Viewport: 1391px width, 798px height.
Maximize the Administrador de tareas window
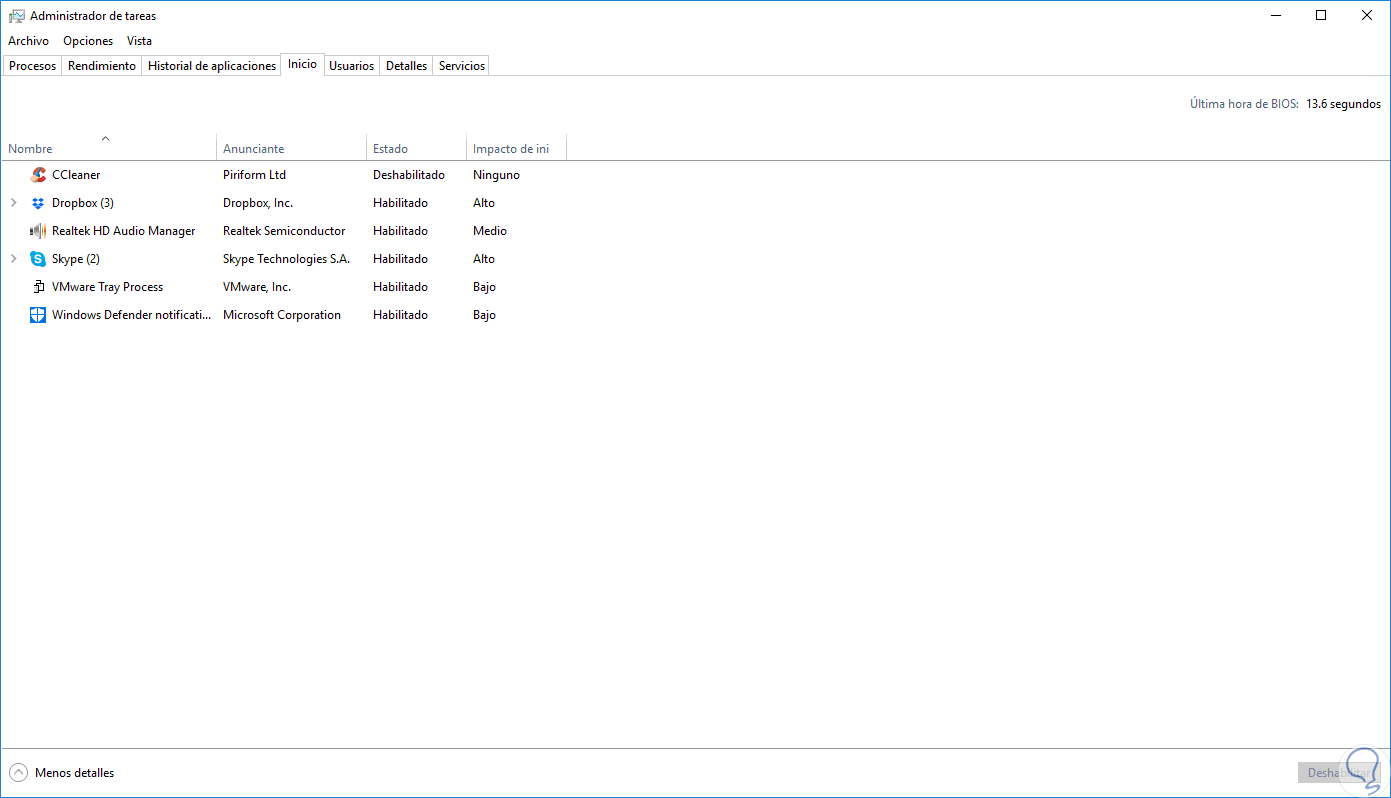[x=1321, y=16]
